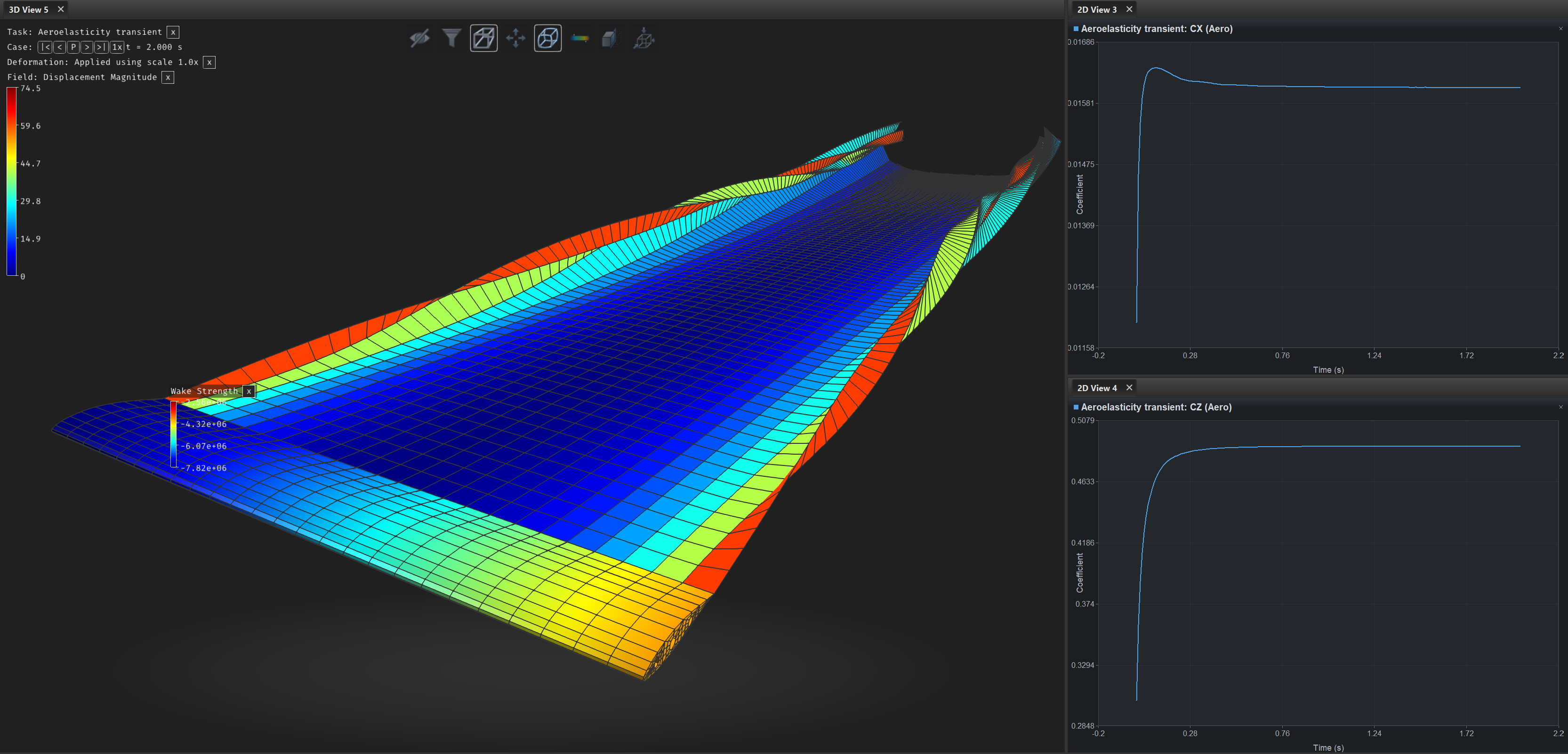Remove the Aeroelasticity transient task overlay
The width and height of the screenshot is (1568, 754).
click(173, 32)
